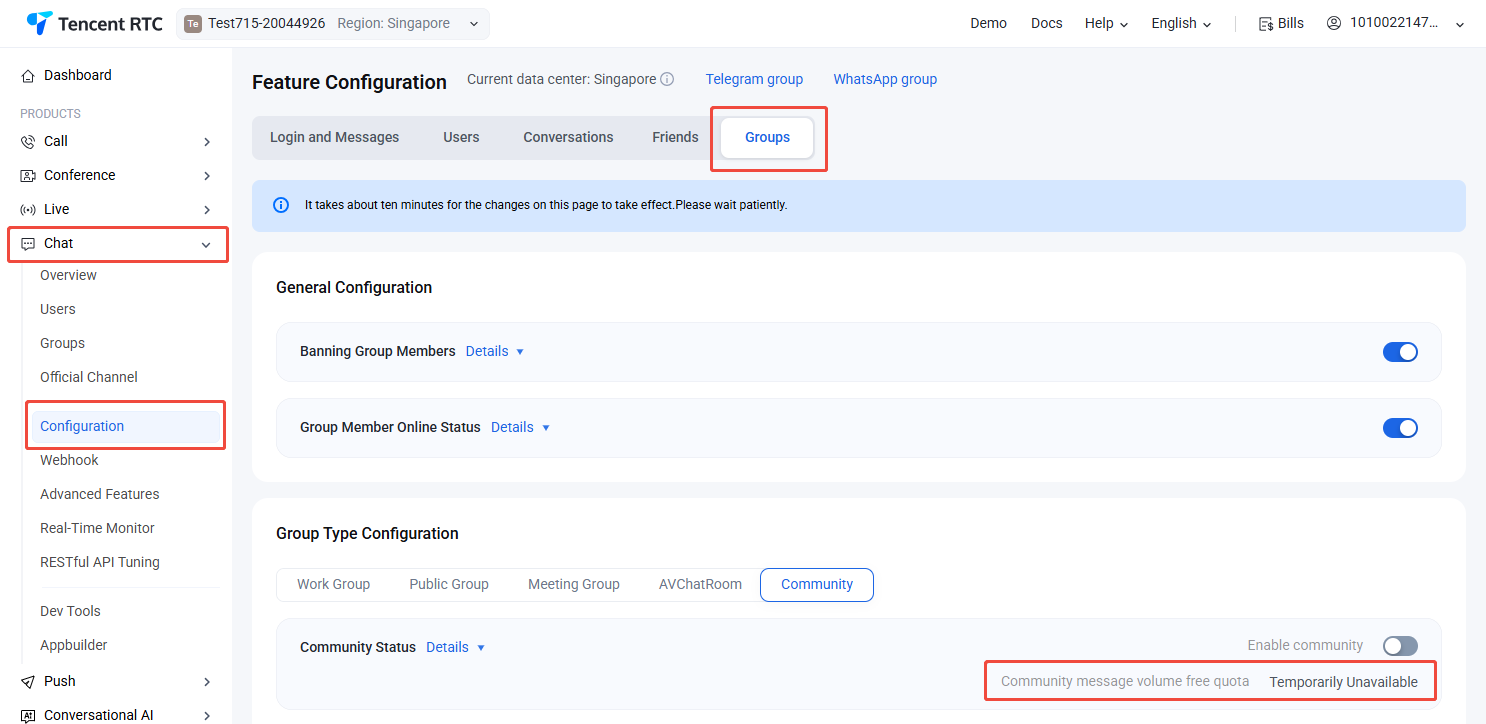Viewport: 1486px width, 724px height.
Task: Click the Group Type Configuration heading
Action: (x=367, y=534)
